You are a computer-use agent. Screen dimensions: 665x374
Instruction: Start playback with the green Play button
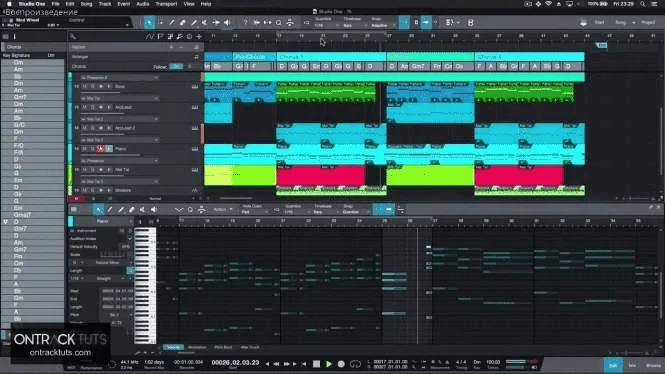(x=329, y=364)
